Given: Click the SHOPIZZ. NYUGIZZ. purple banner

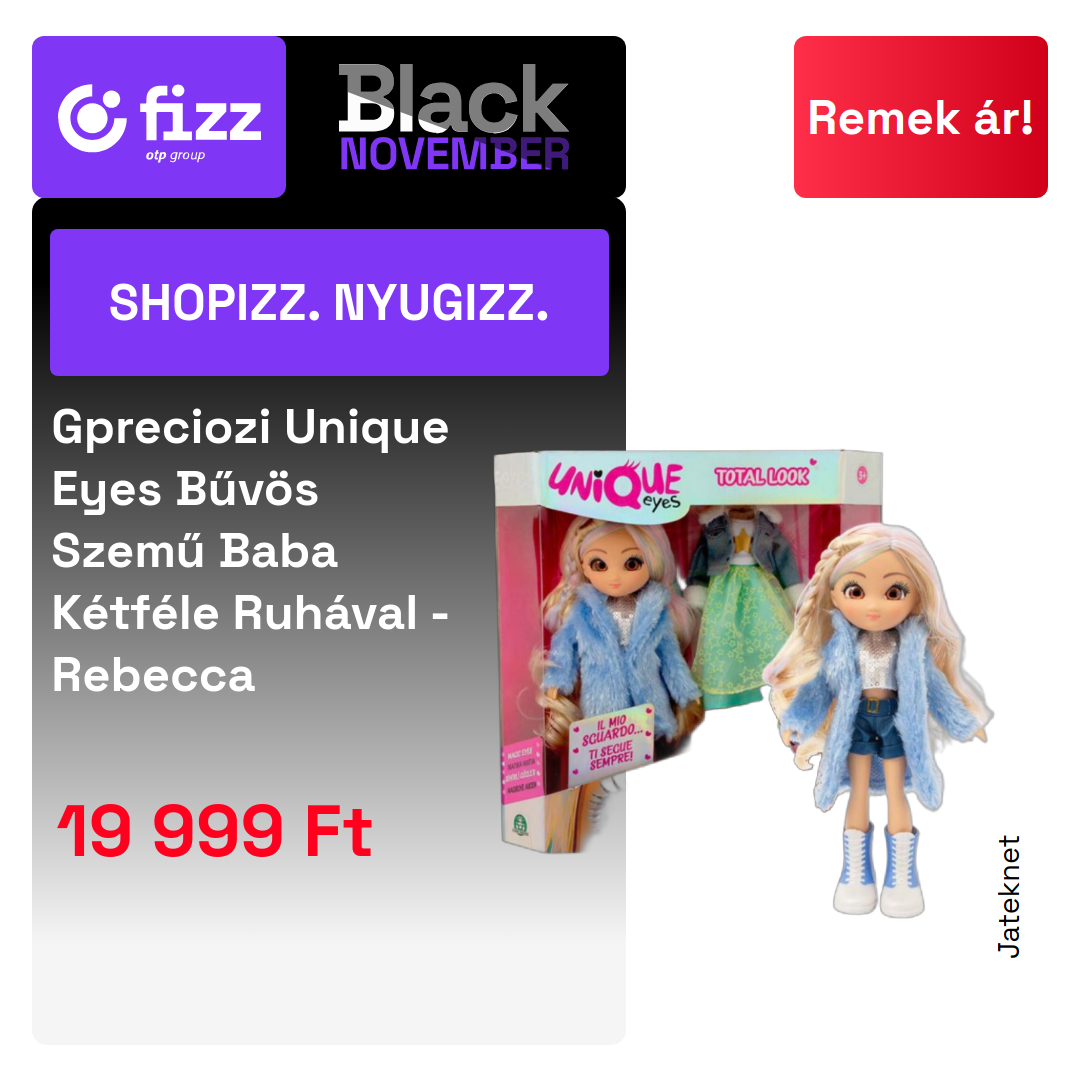Looking at the screenshot, I should coord(329,302).
